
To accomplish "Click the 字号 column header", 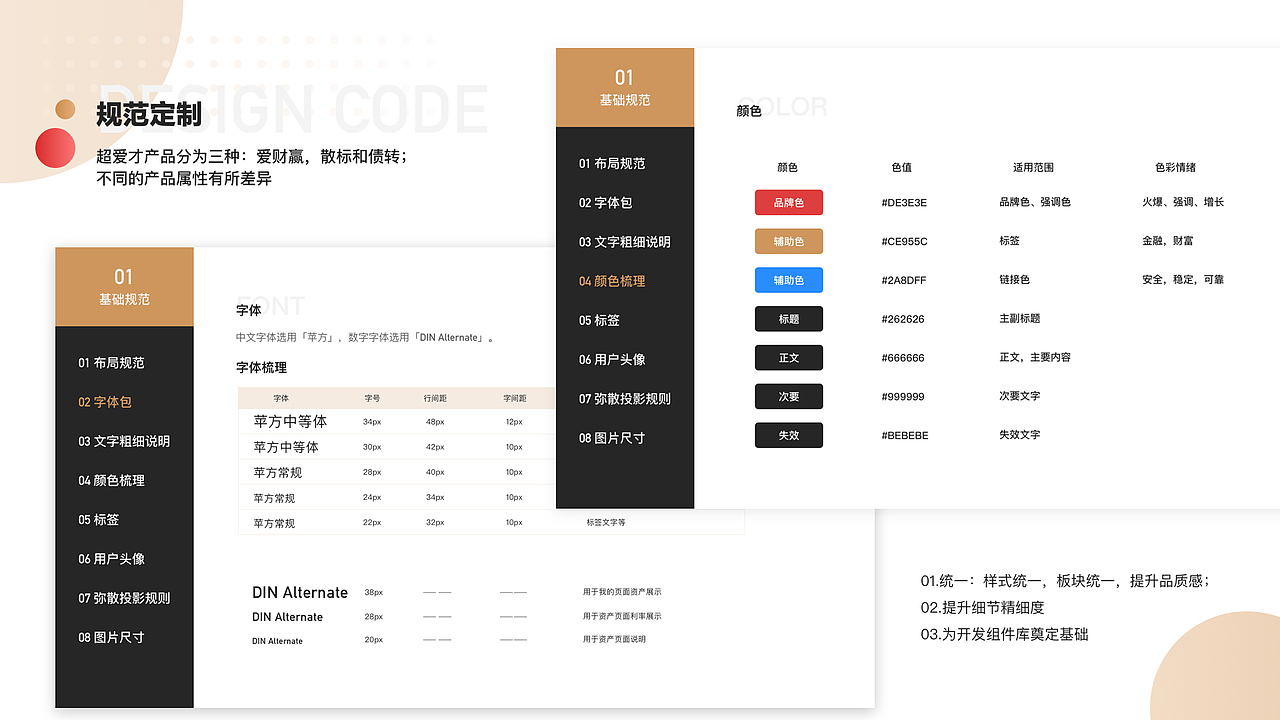I will (x=372, y=399).
